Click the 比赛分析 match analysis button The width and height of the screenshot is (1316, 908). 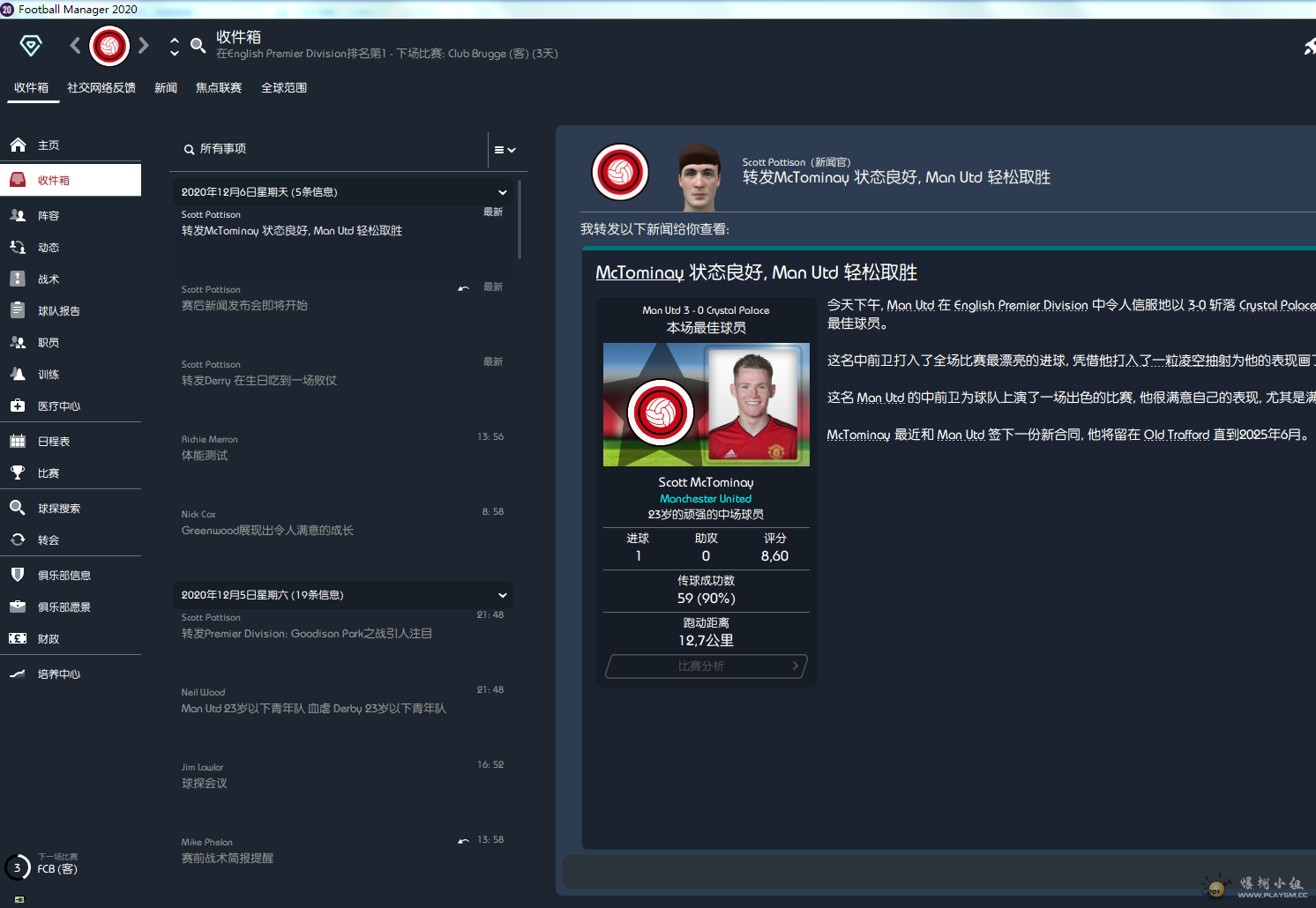coord(706,666)
